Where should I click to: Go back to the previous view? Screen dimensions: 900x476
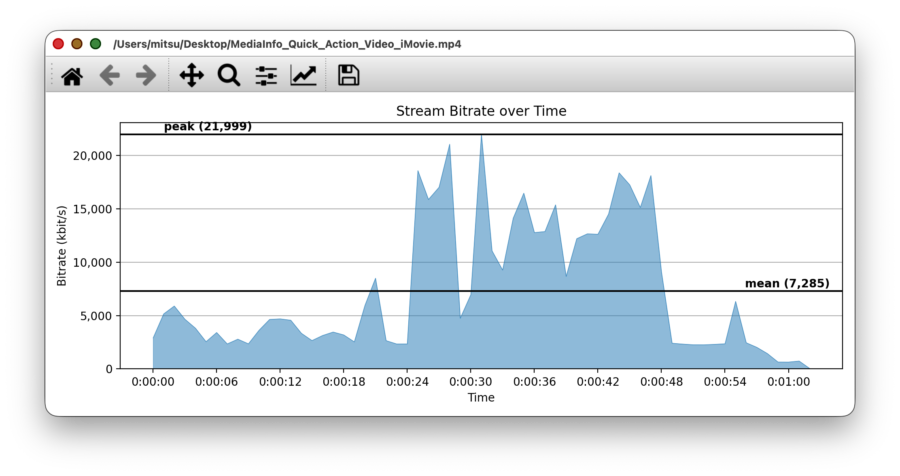click(x=109, y=76)
